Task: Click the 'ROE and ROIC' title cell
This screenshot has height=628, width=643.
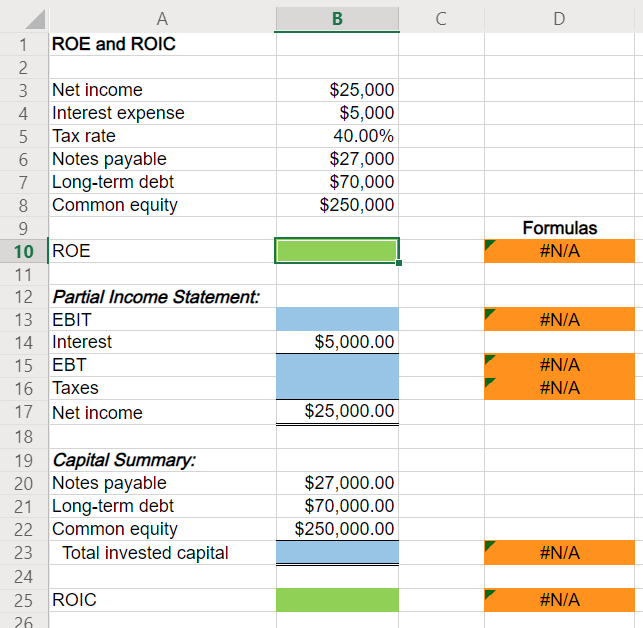Action: coord(162,44)
